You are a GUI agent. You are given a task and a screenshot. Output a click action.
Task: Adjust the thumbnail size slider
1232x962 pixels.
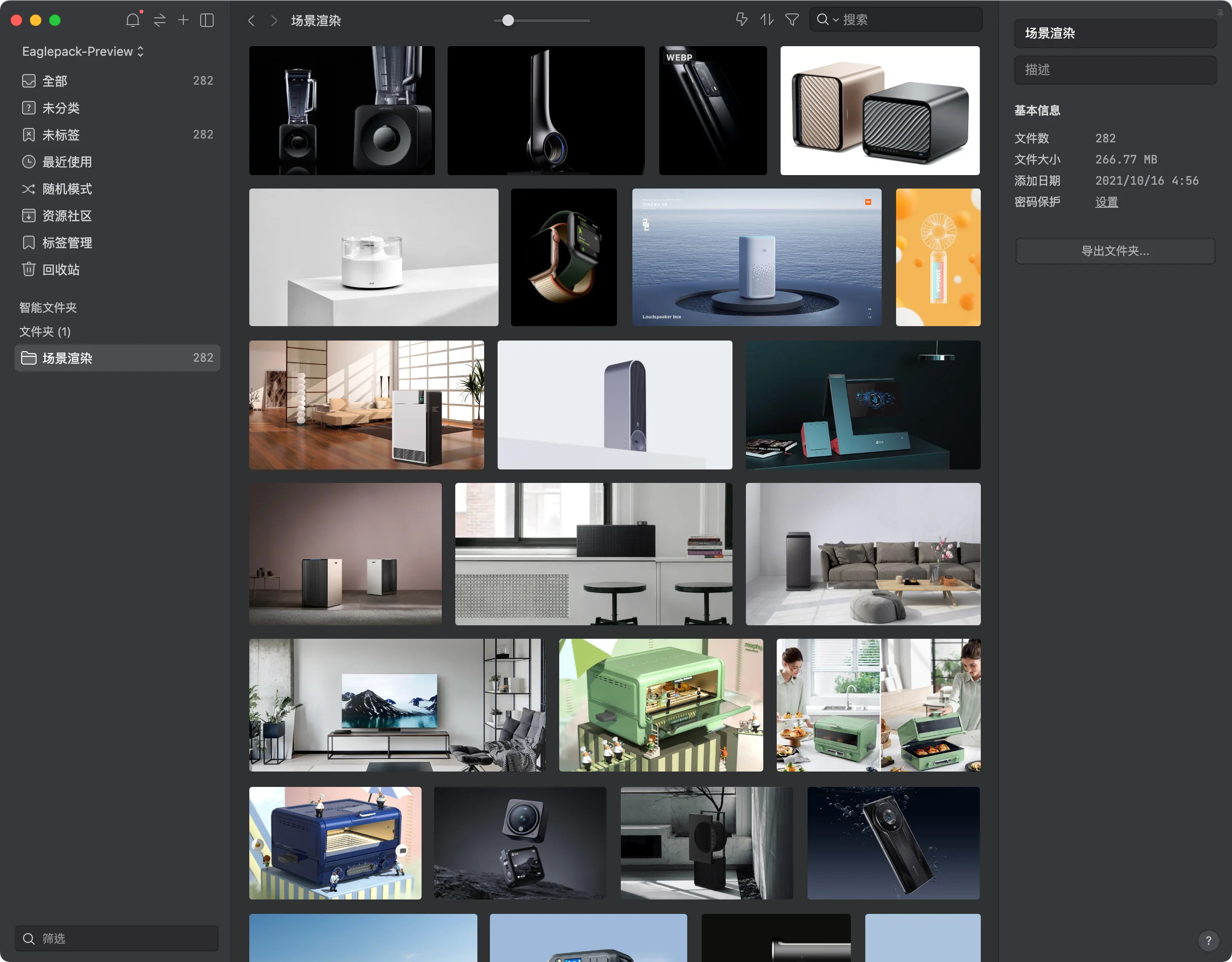pyautogui.click(x=508, y=20)
